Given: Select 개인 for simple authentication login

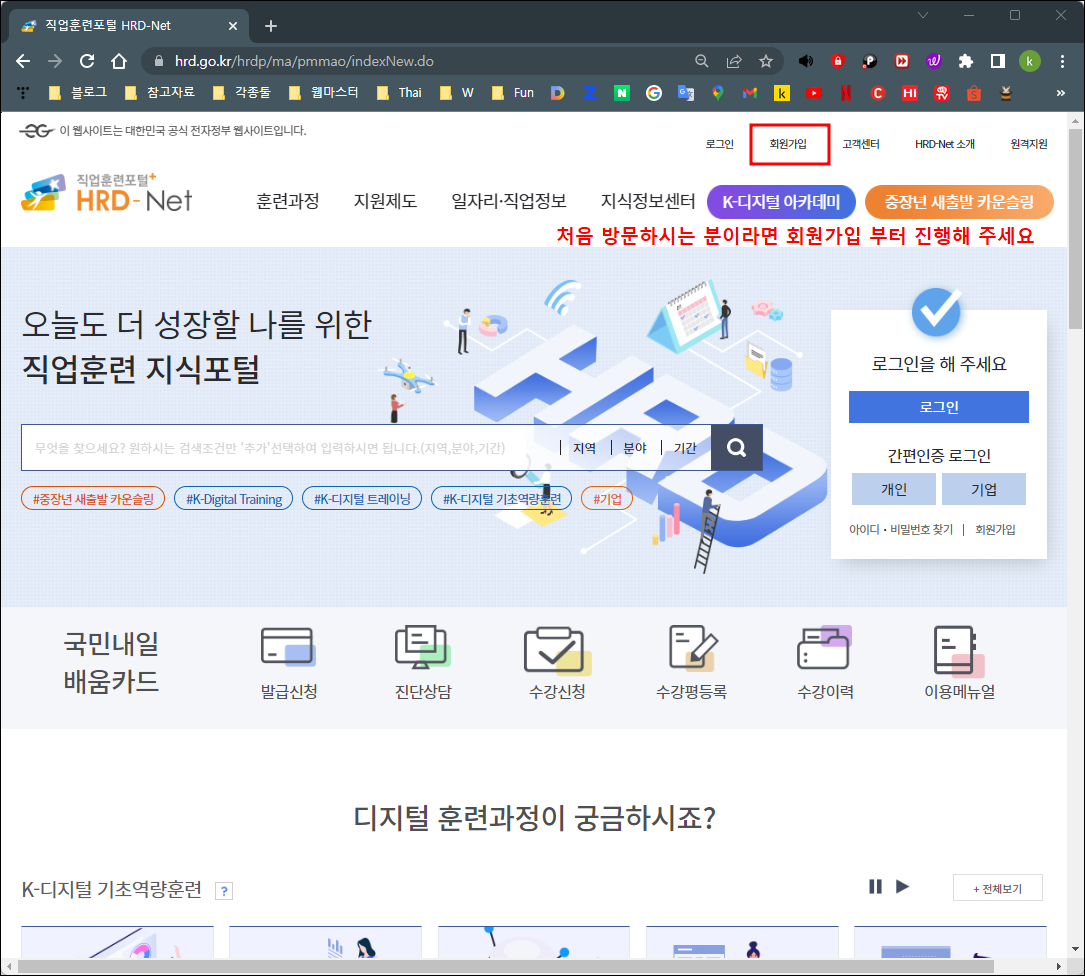Looking at the screenshot, I should (893, 489).
